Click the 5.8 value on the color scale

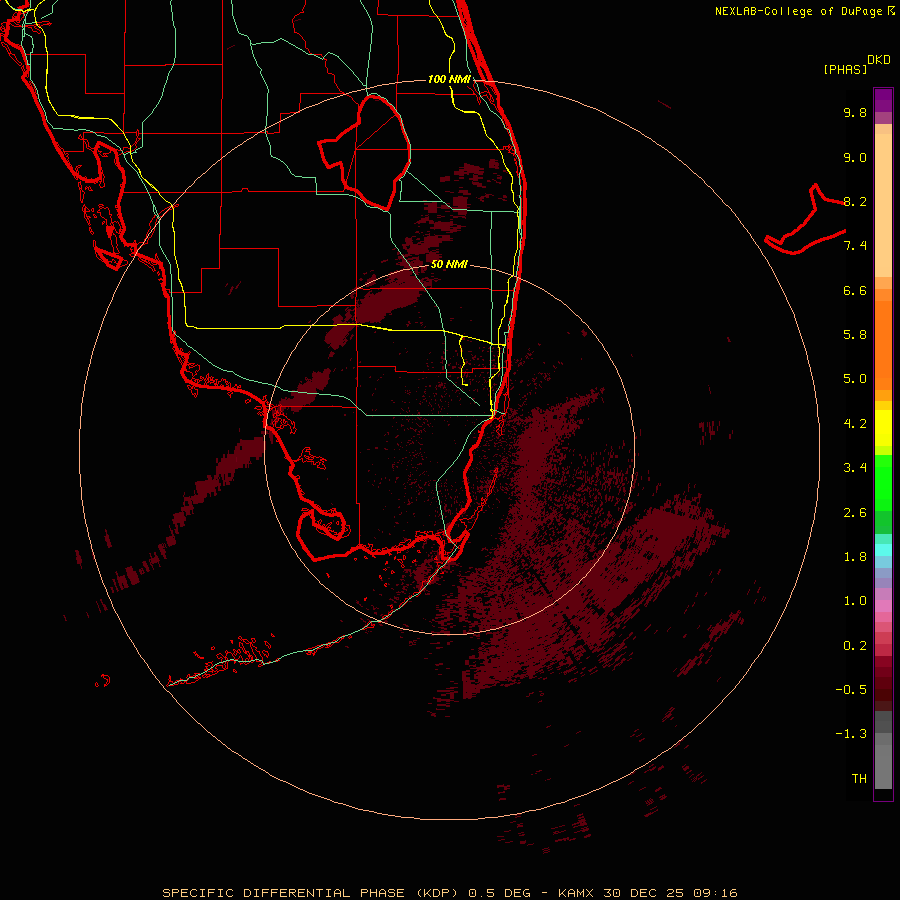point(855,335)
